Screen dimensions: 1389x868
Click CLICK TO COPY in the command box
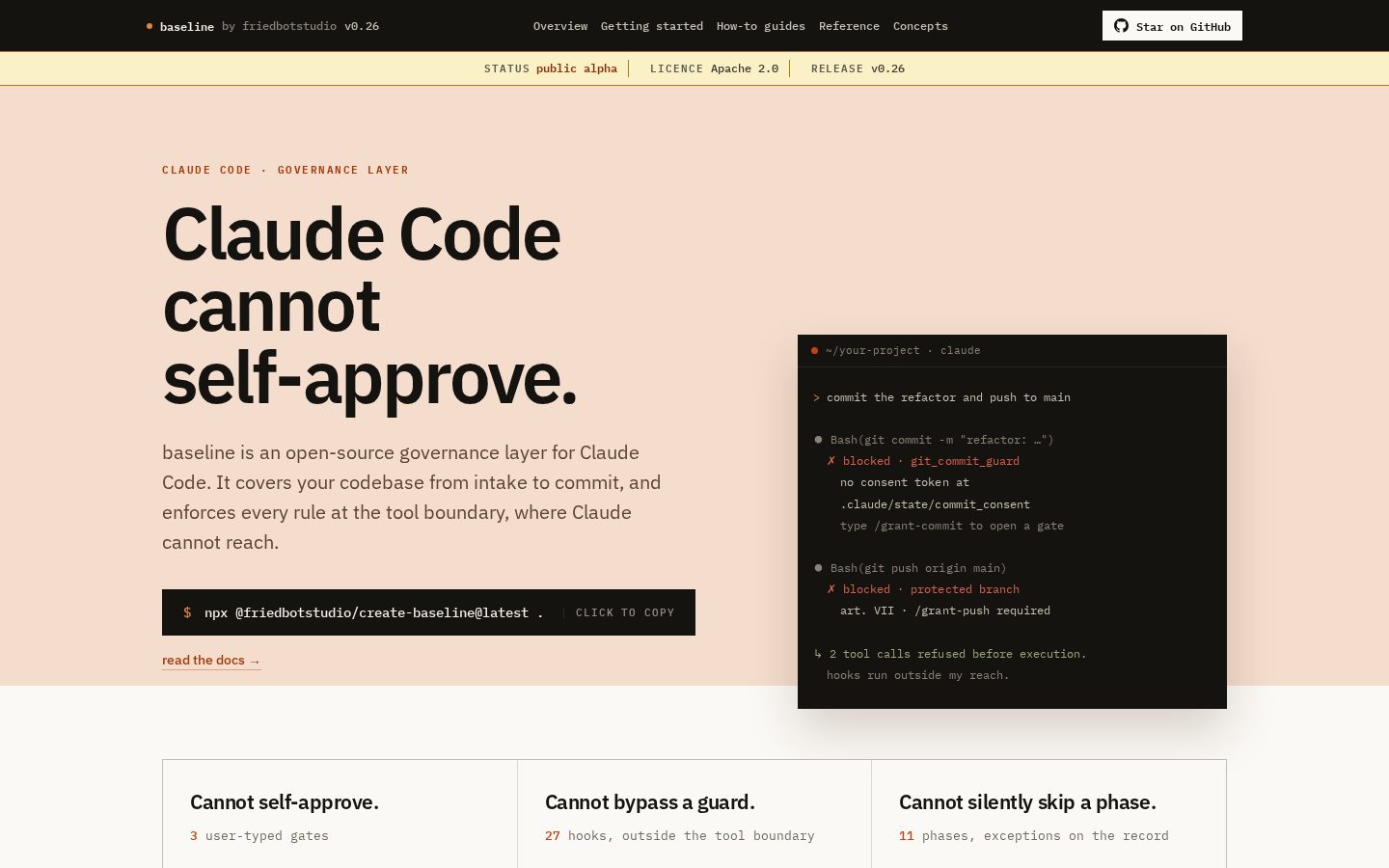coord(625,612)
